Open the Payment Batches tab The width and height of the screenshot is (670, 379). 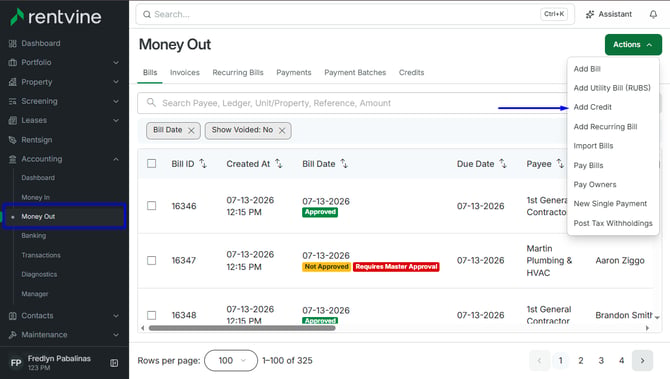[x=355, y=73]
